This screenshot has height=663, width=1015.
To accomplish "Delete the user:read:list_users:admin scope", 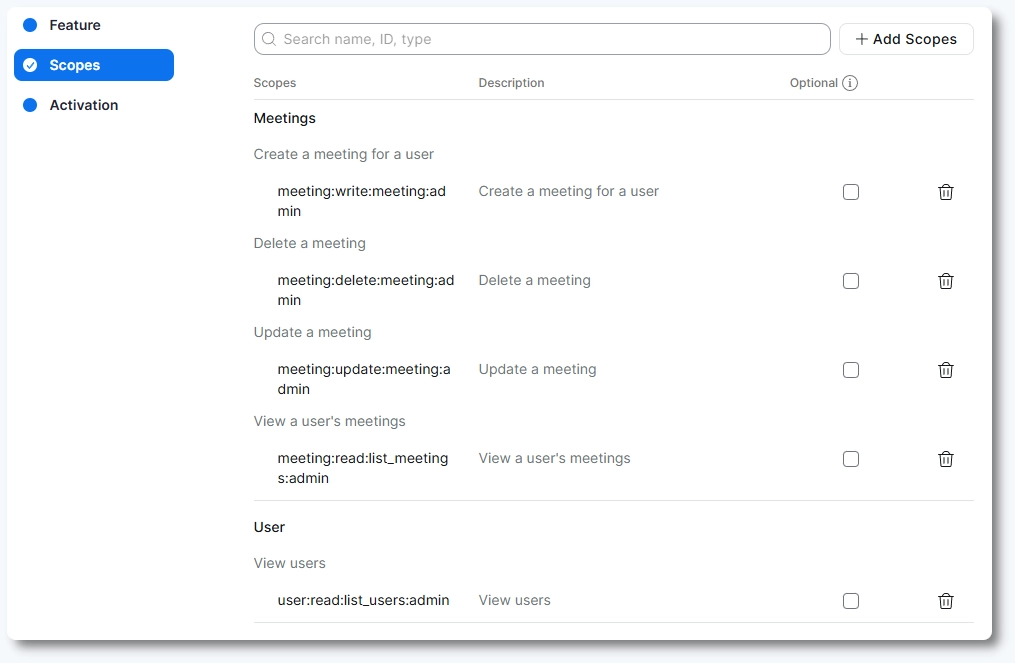I will click(945, 601).
